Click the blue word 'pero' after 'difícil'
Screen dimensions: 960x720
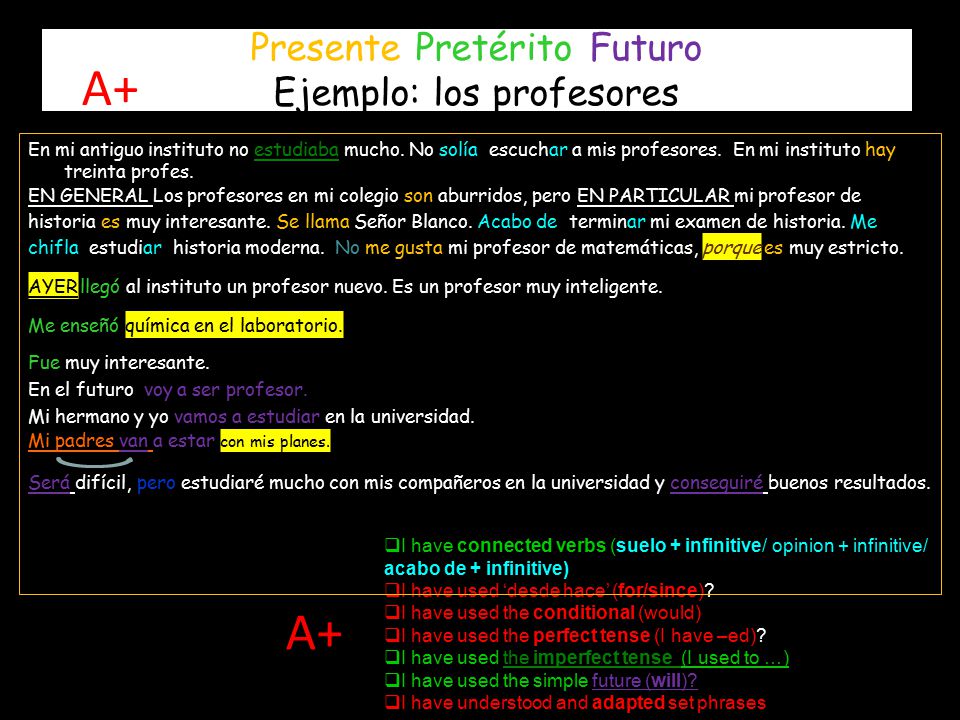[x=156, y=482]
